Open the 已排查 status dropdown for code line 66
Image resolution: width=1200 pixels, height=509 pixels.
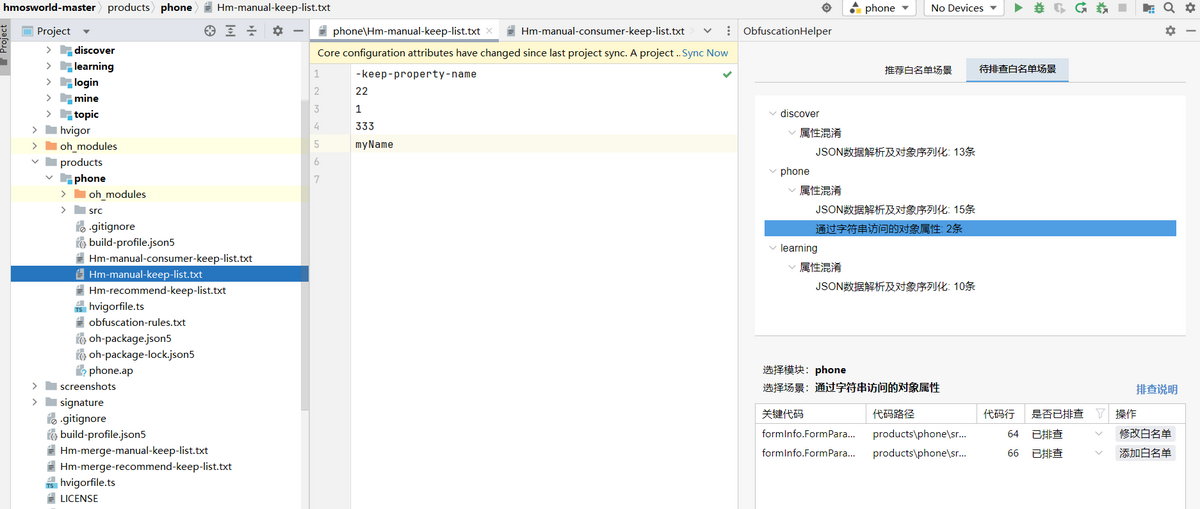coord(1099,453)
